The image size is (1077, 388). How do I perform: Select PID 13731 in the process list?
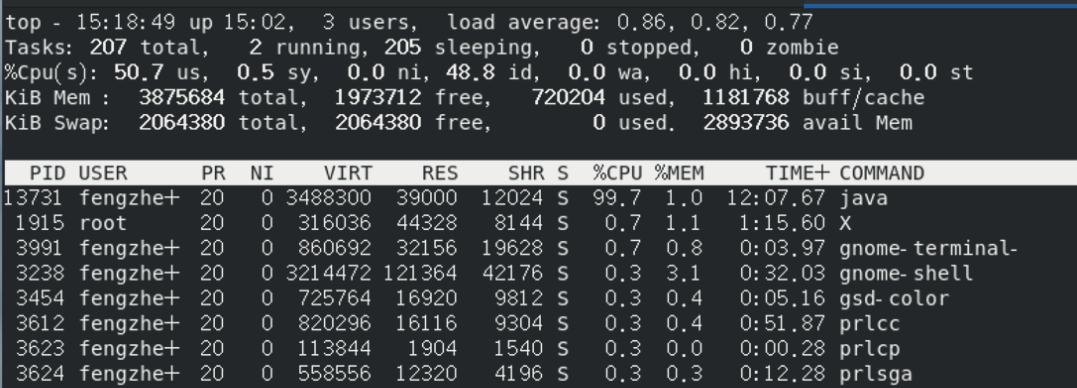[x=33, y=198]
